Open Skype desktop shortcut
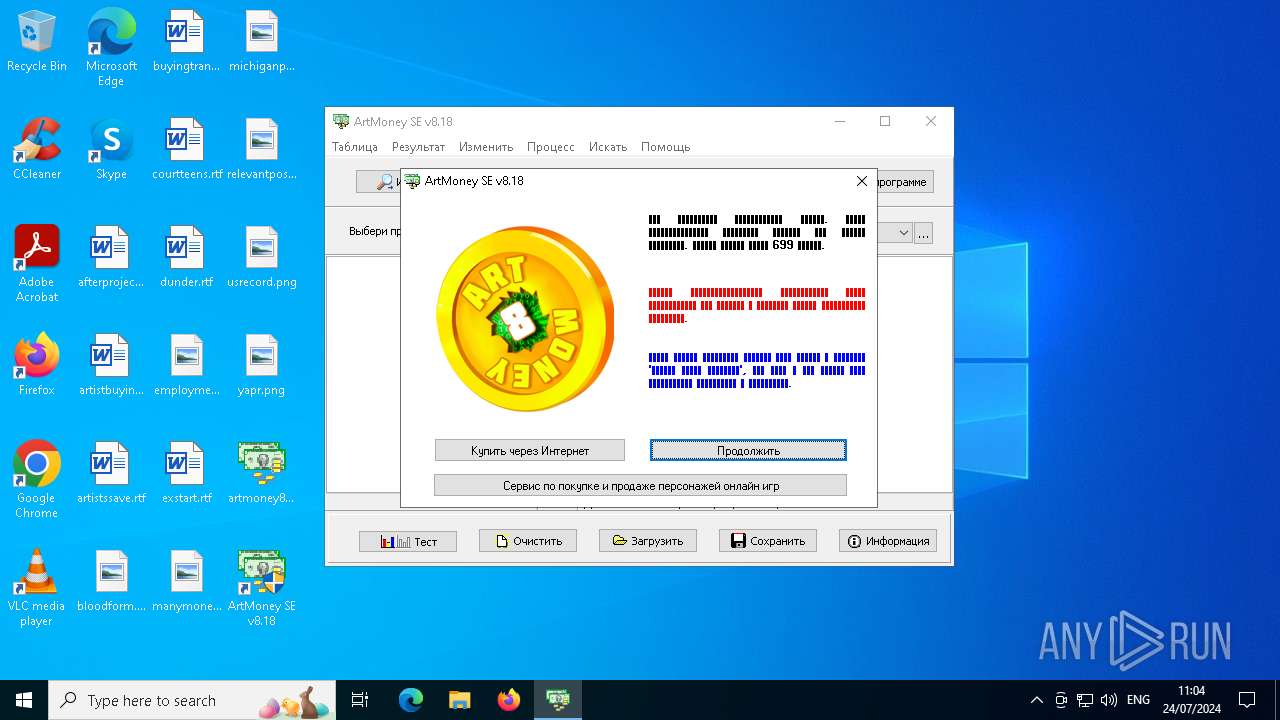1280x720 pixels. point(111,149)
